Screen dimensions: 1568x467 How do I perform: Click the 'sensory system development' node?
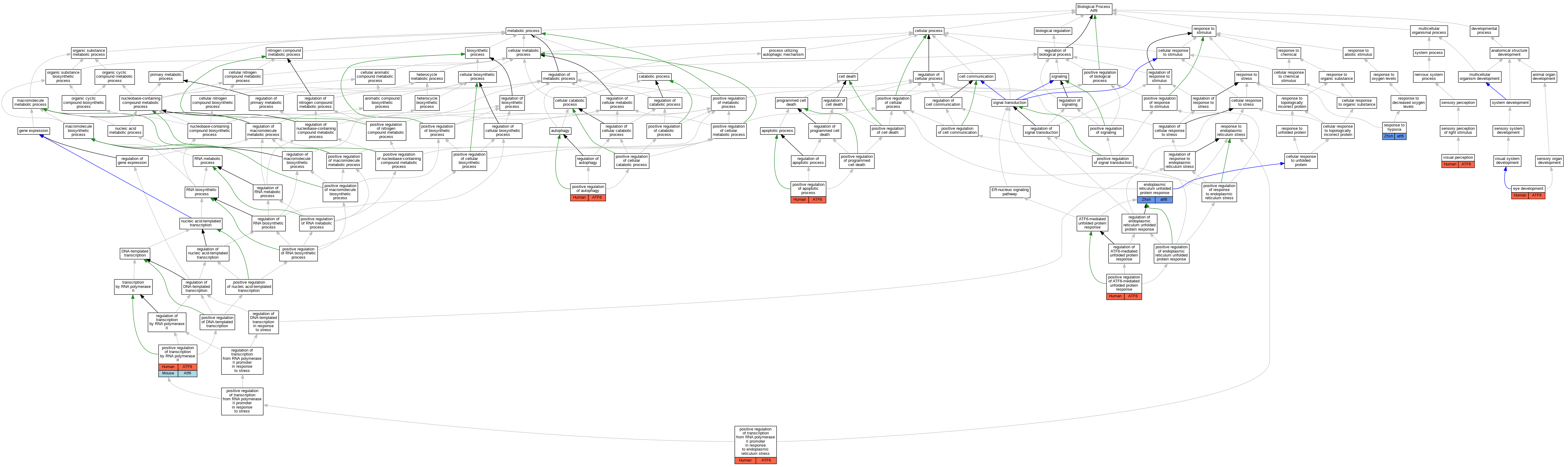click(x=1508, y=130)
